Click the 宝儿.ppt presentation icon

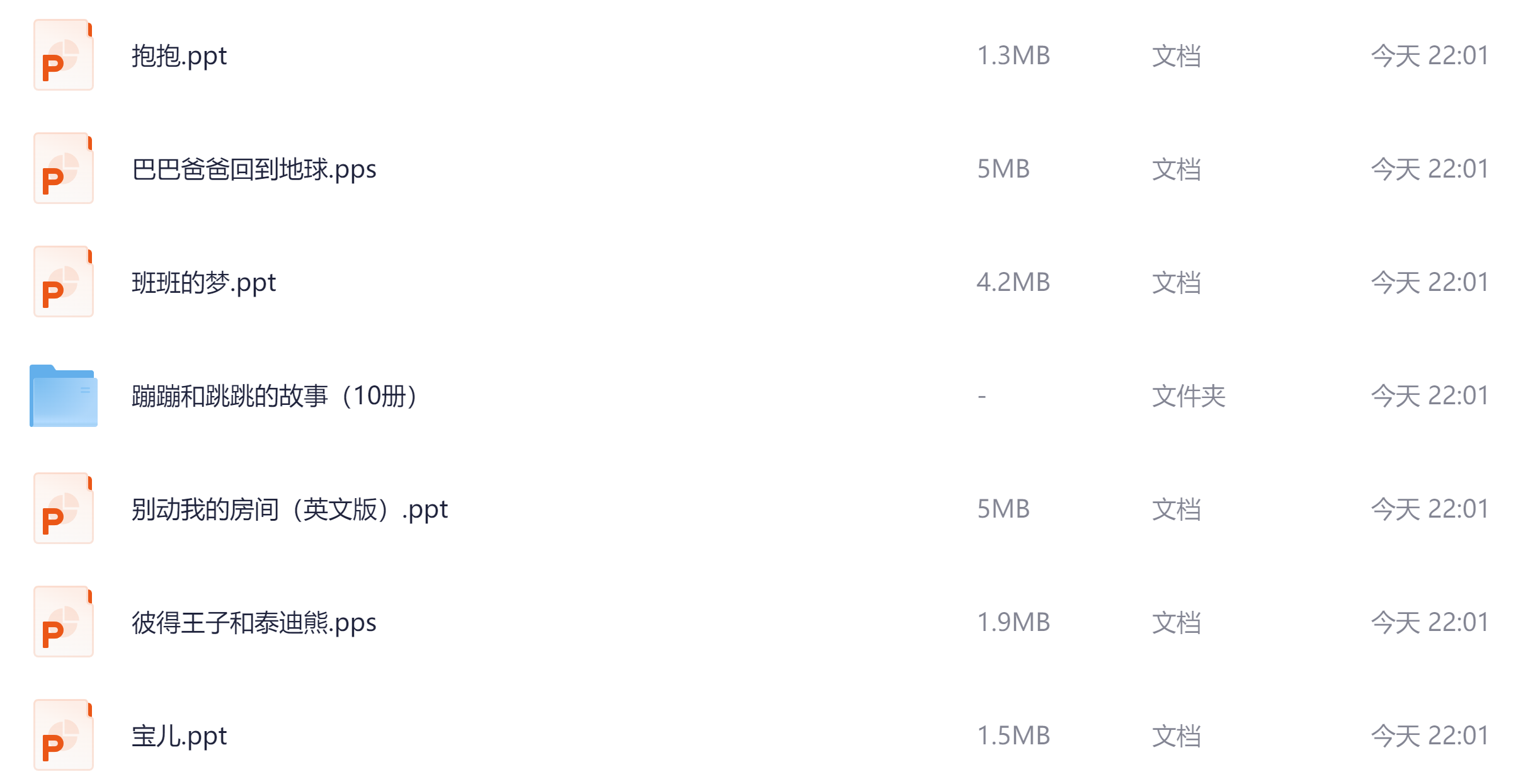(63, 736)
